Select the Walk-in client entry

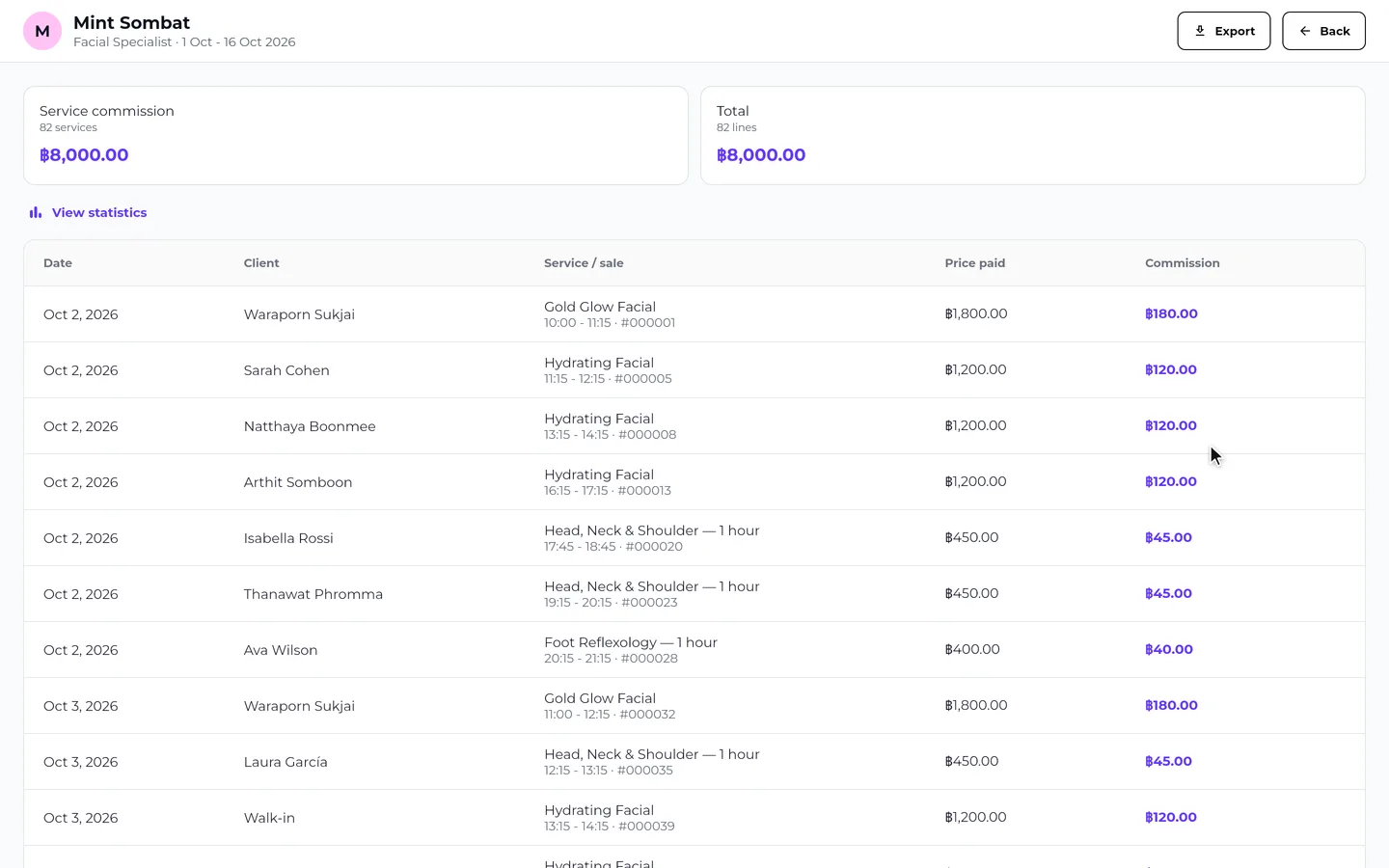pos(269,818)
